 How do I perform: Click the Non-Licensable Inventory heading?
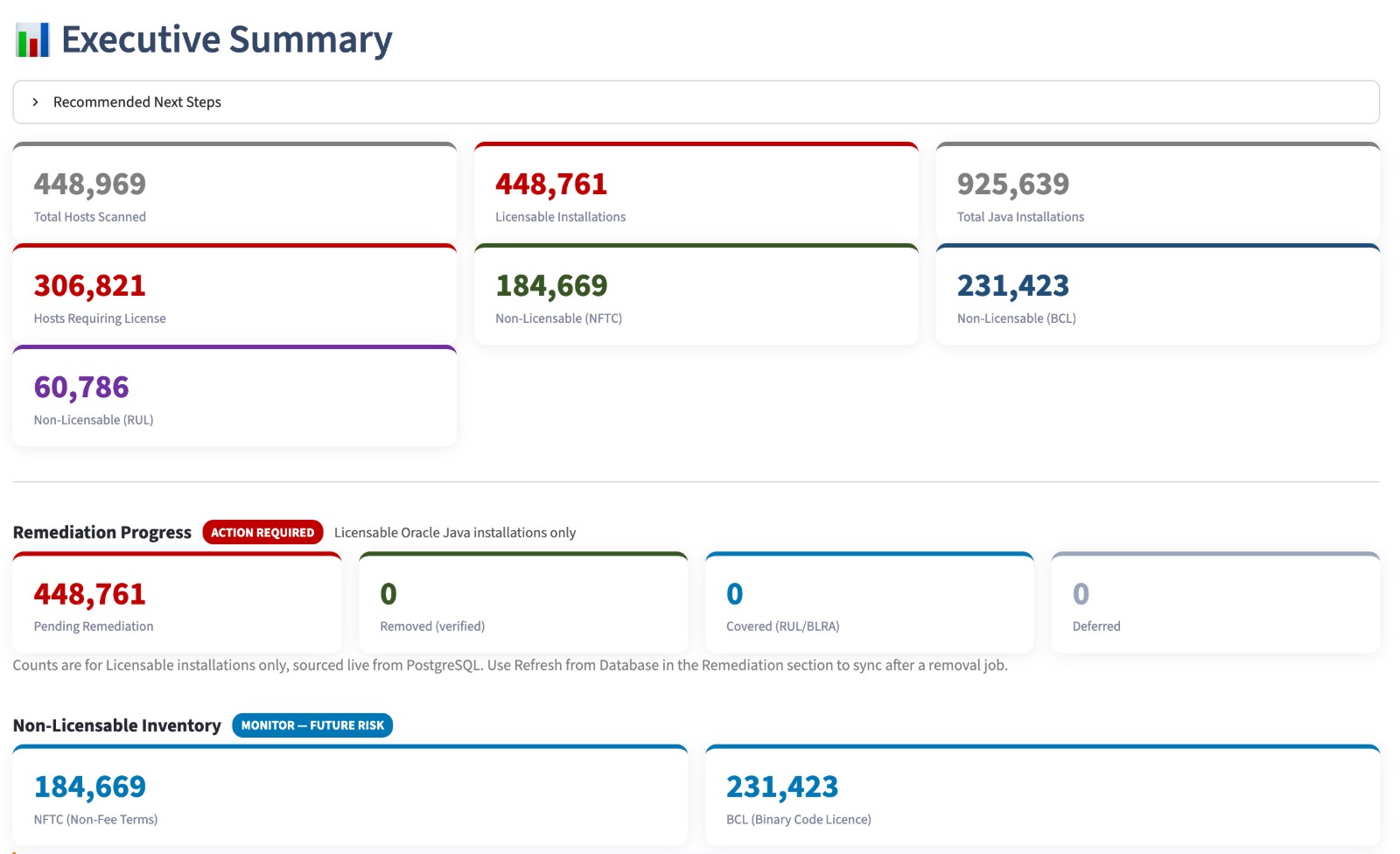tap(117, 725)
